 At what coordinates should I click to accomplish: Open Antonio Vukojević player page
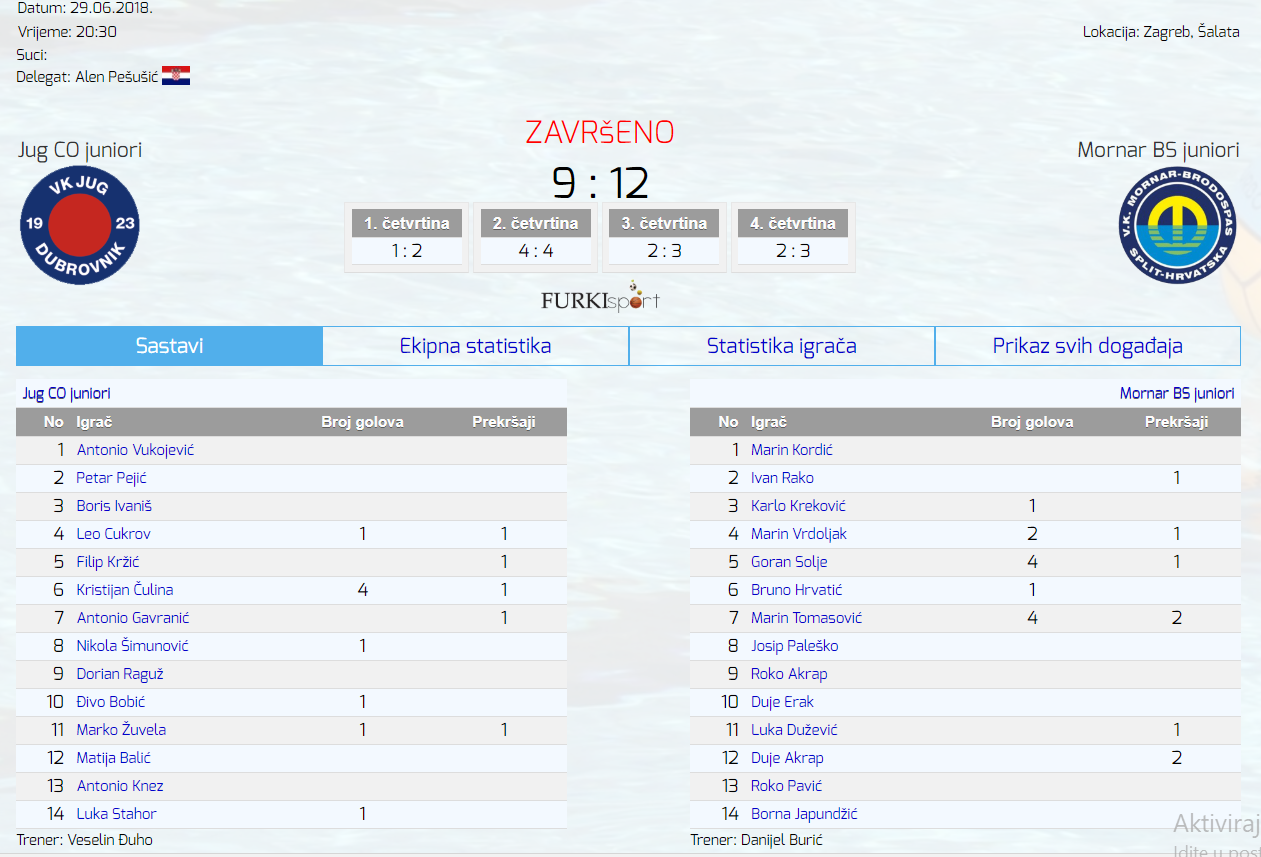click(x=135, y=450)
